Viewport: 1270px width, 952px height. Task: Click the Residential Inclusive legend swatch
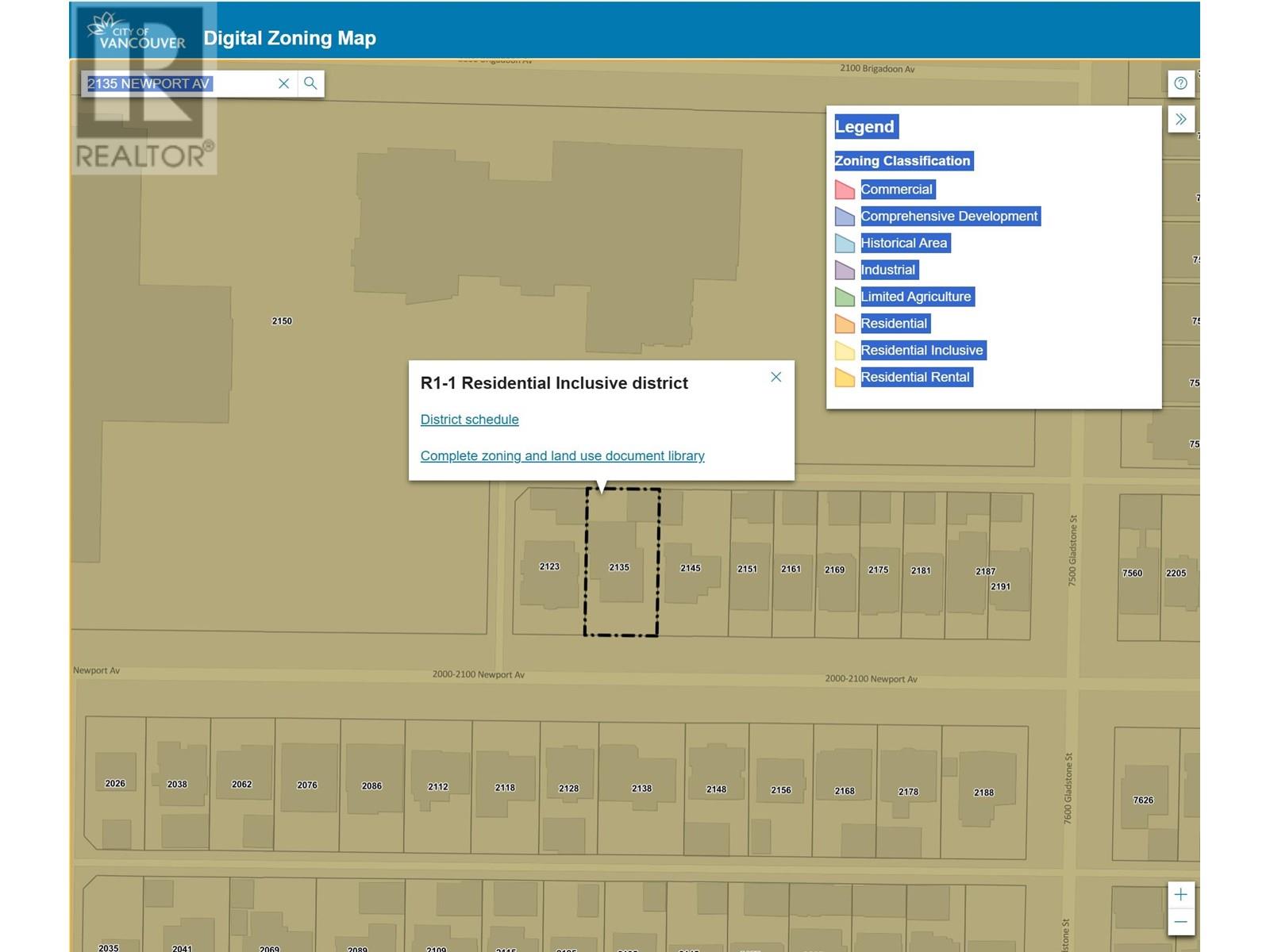pyautogui.click(x=845, y=351)
